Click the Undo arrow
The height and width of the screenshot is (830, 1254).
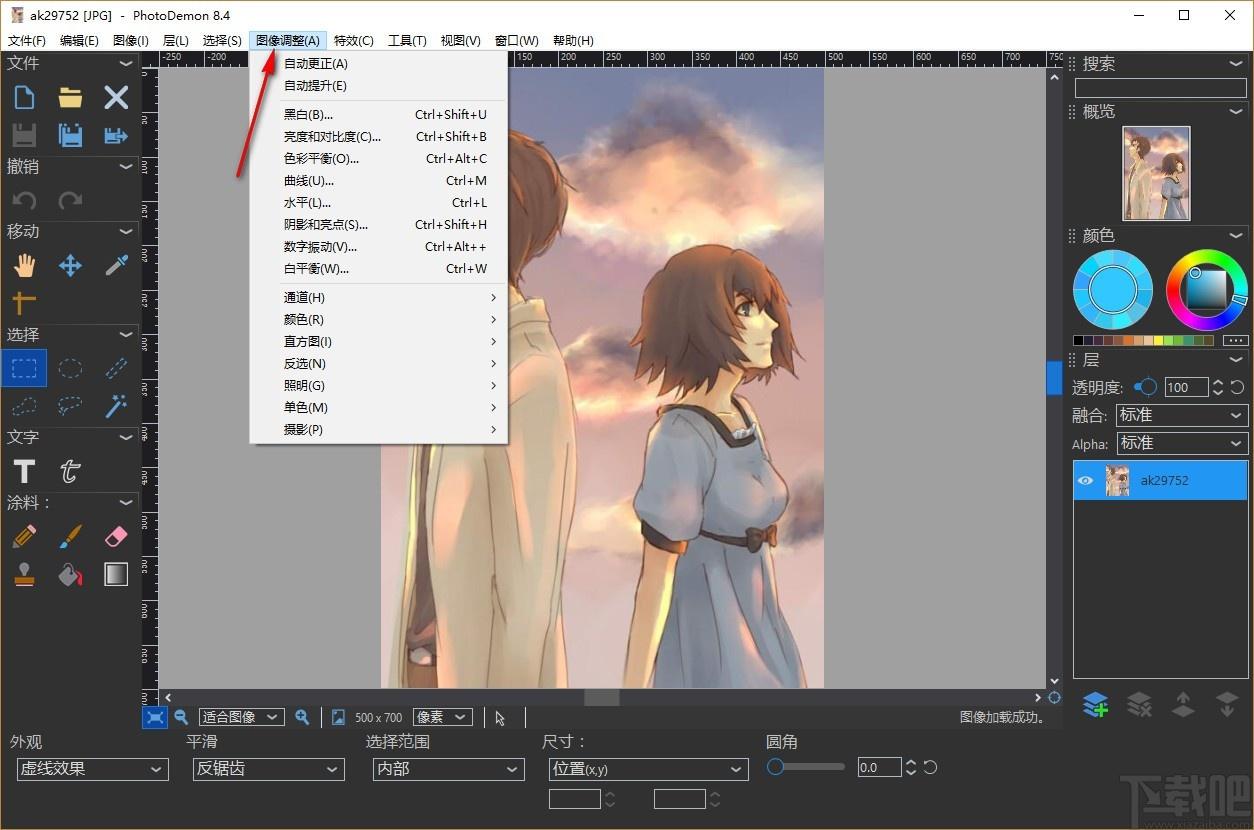pos(24,200)
